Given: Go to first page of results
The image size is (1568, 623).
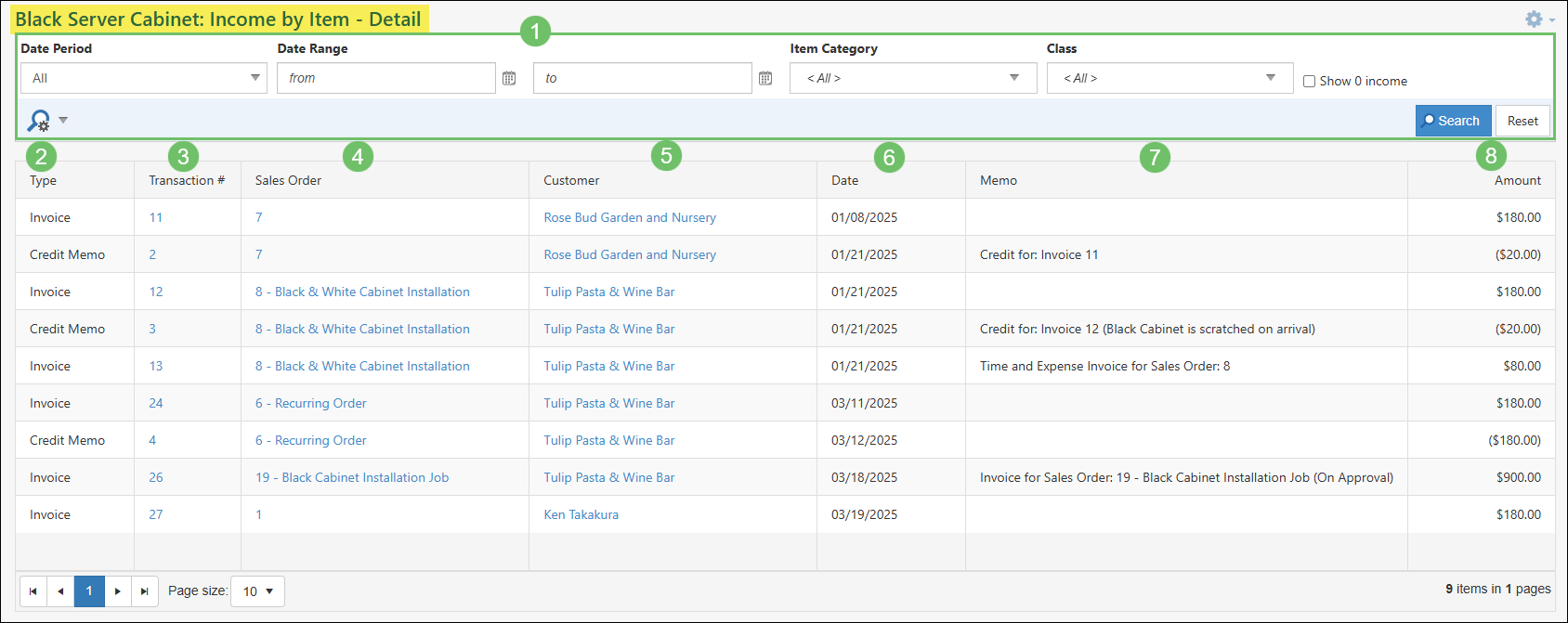Looking at the screenshot, I should (x=33, y=591).
